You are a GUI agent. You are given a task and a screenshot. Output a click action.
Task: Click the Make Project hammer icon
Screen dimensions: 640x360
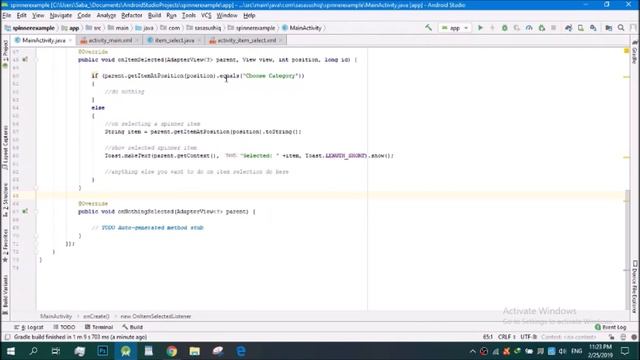click(x=428, y=28)
